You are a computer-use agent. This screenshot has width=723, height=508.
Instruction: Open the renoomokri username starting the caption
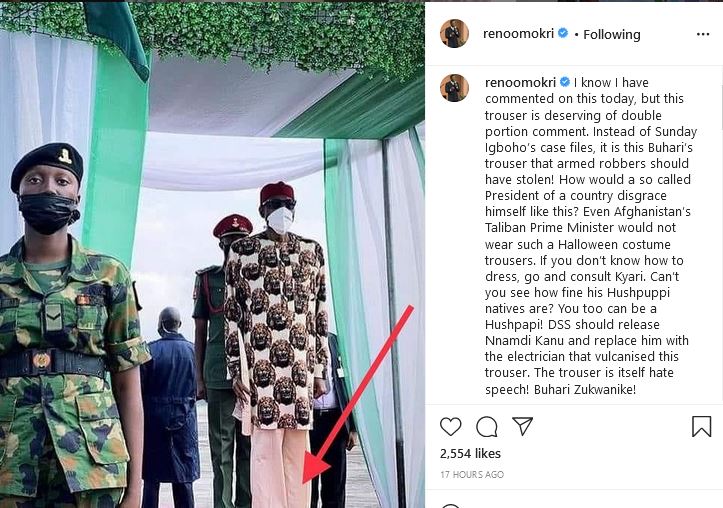521,81
